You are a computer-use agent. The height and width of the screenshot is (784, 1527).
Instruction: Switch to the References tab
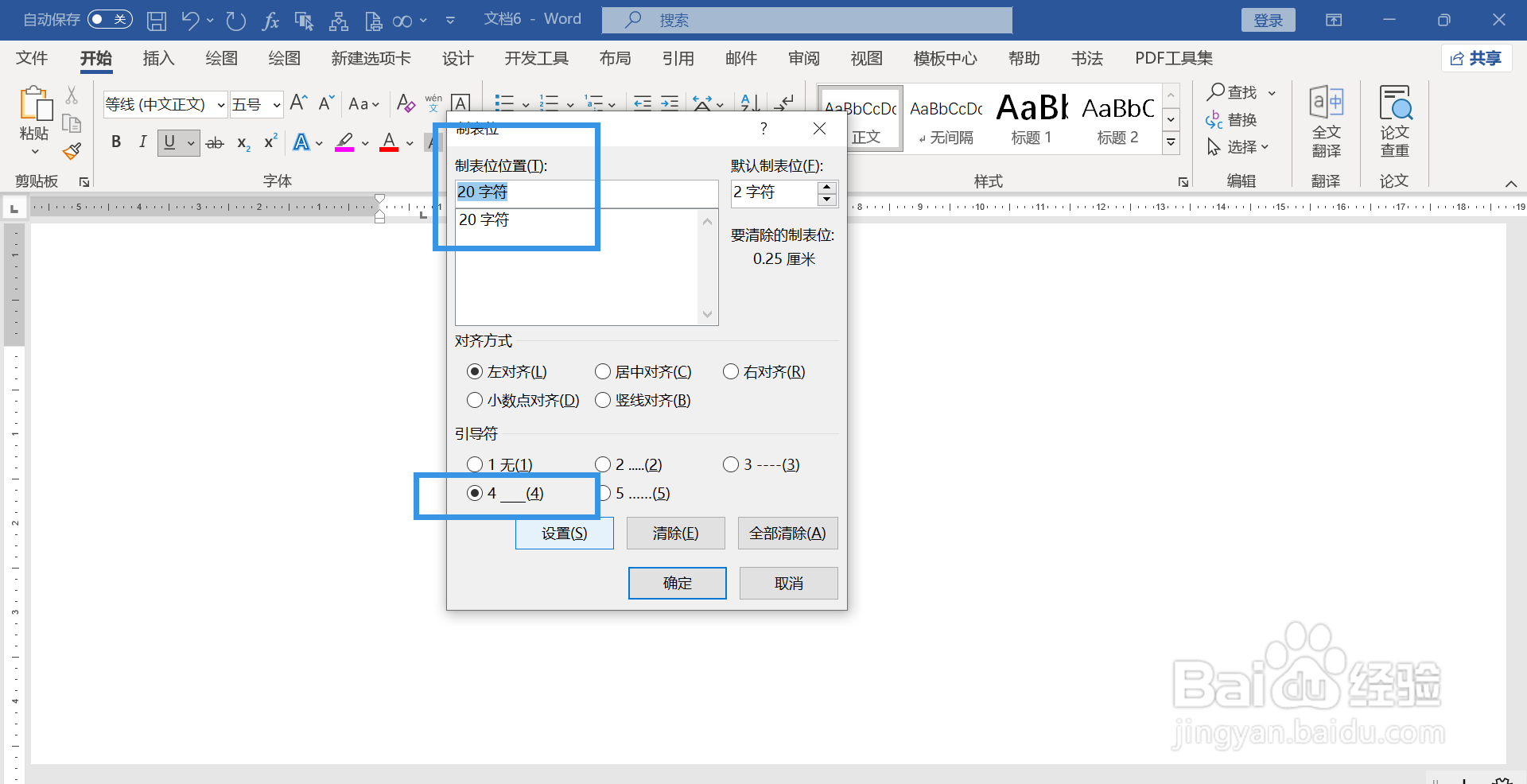point(678,58)
